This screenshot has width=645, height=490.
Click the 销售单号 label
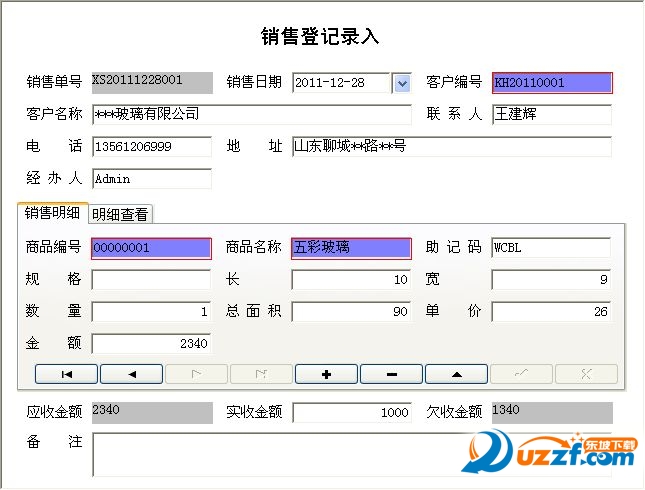tap(54, 81)
